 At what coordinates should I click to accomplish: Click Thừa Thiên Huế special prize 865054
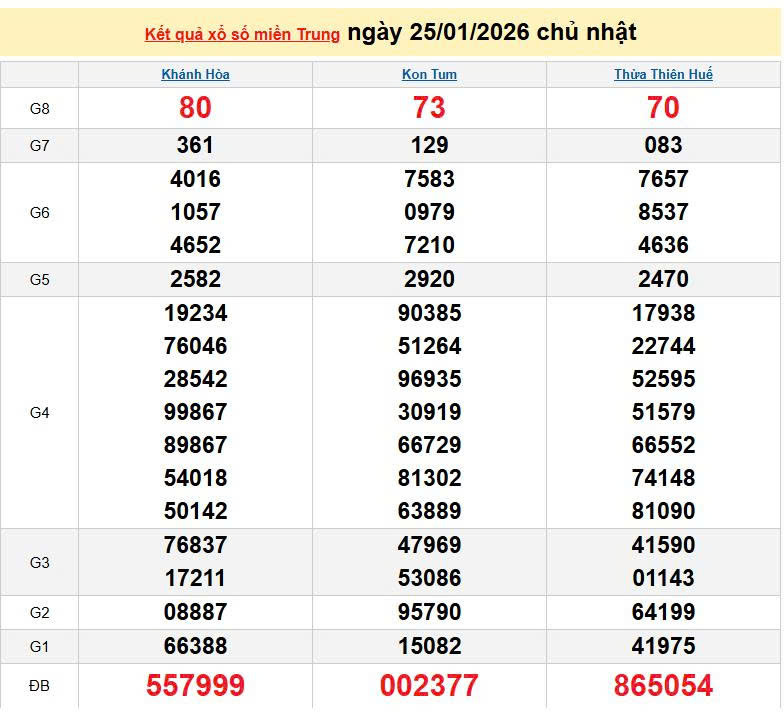[x=663, y=685]
